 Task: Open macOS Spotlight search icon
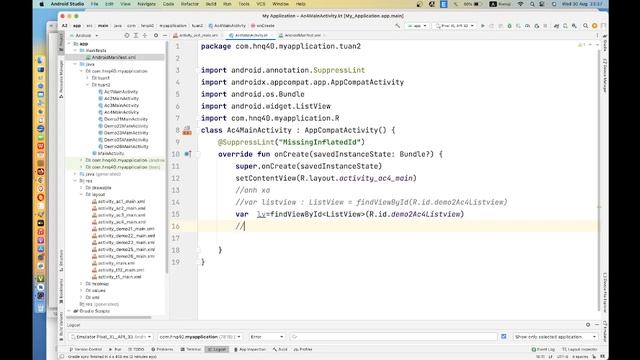(x=532, y=4)
